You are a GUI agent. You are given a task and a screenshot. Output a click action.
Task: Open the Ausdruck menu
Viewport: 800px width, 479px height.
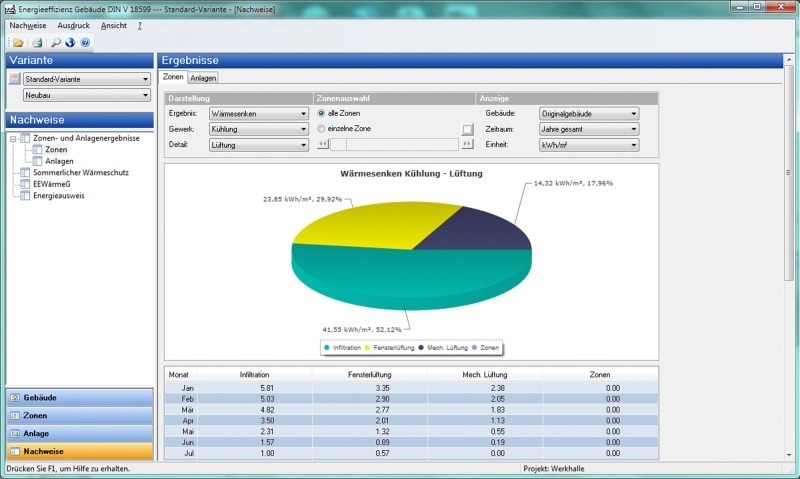[73, 26]
